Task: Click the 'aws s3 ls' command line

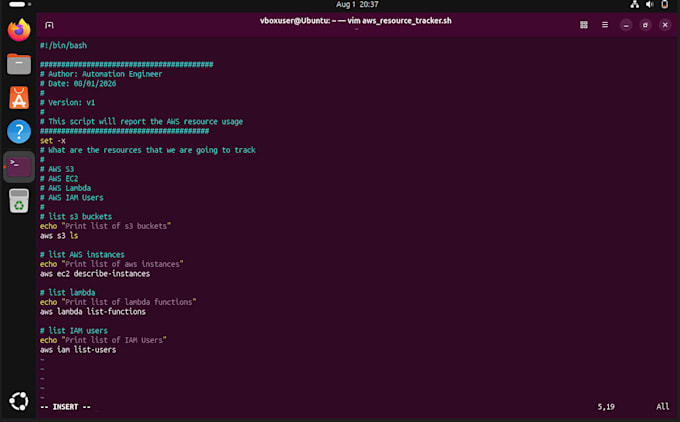Action: pos(59,236)
